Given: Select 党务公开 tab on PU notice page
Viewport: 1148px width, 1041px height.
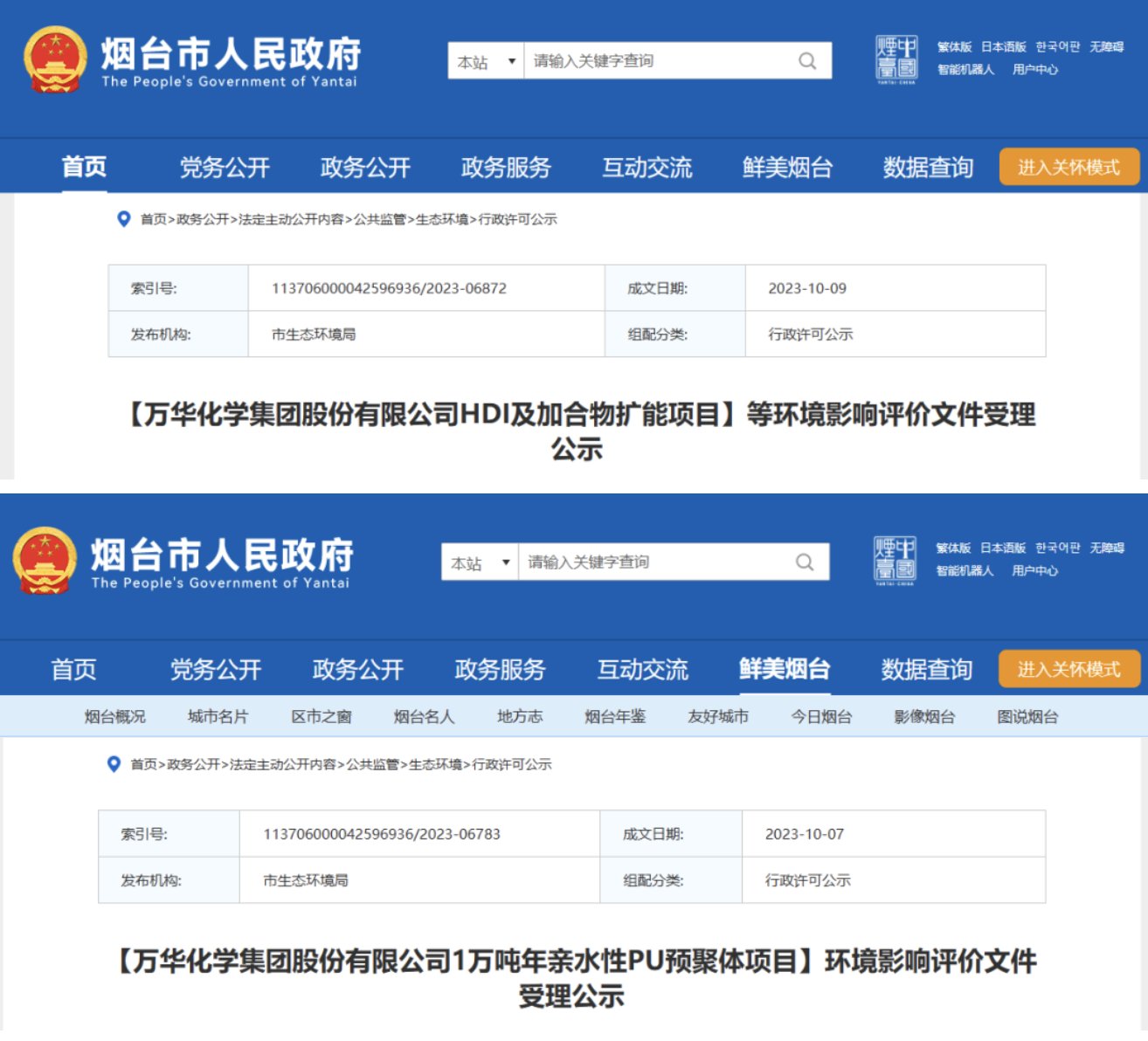Looking at the screenshot, I should [216, 669].
